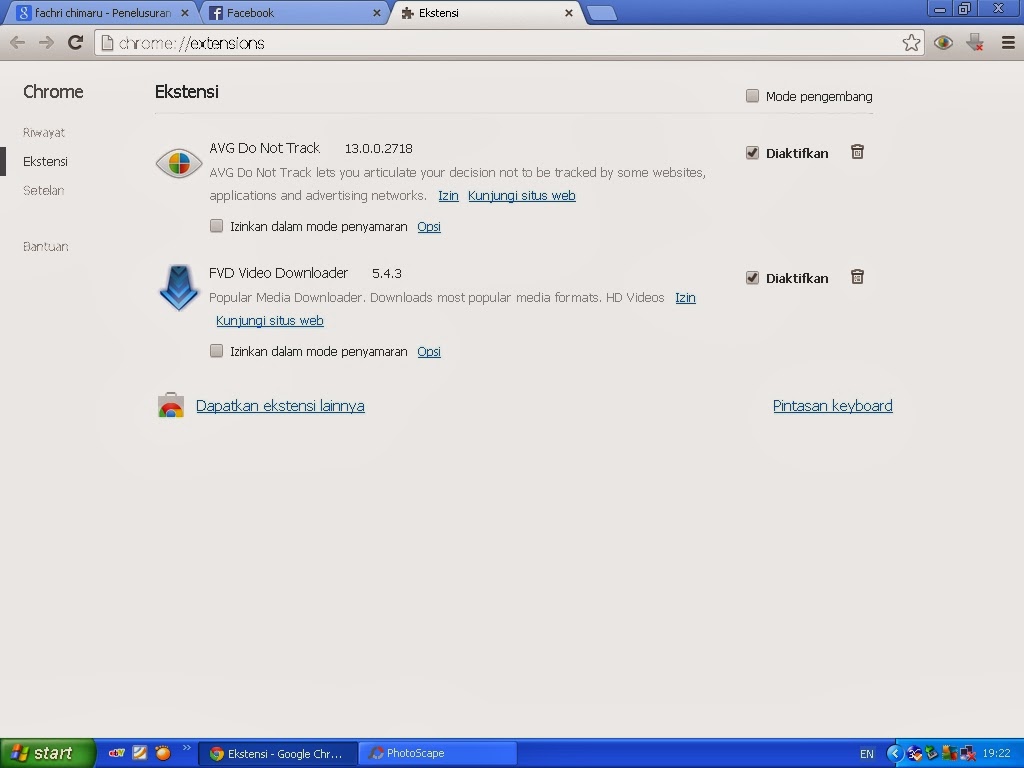Select the Ekstensi browser tab

(487, 13)
